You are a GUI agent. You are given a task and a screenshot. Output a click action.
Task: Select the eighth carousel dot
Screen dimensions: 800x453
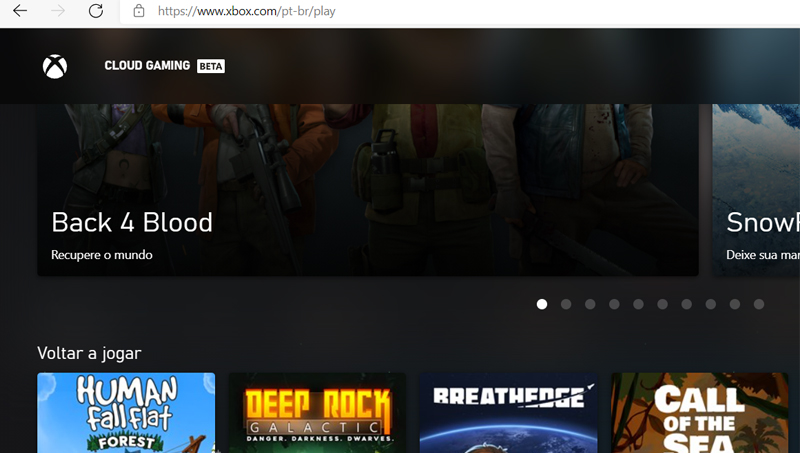711,304
